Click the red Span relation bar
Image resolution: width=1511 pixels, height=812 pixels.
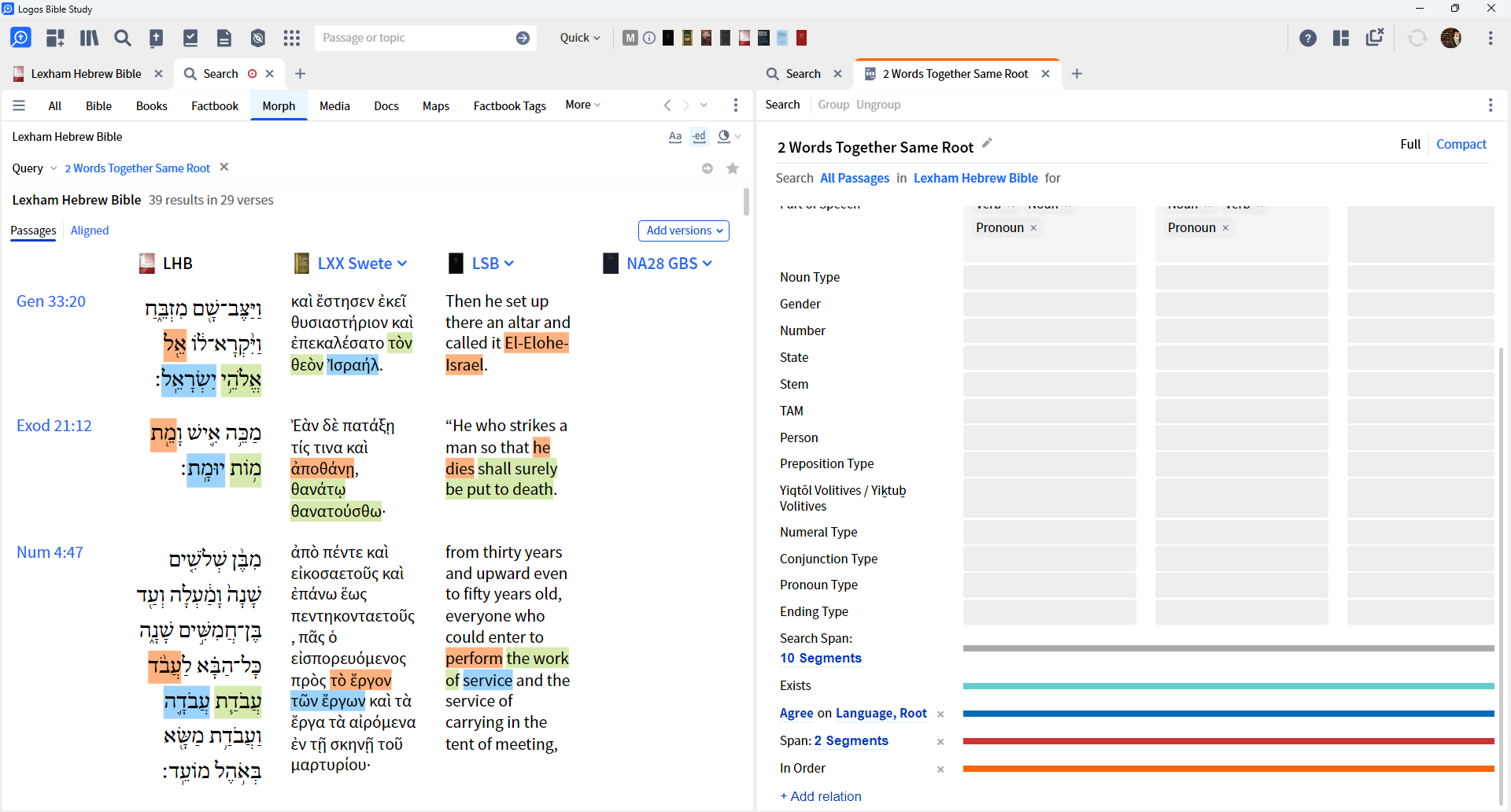pos(1228,741)
